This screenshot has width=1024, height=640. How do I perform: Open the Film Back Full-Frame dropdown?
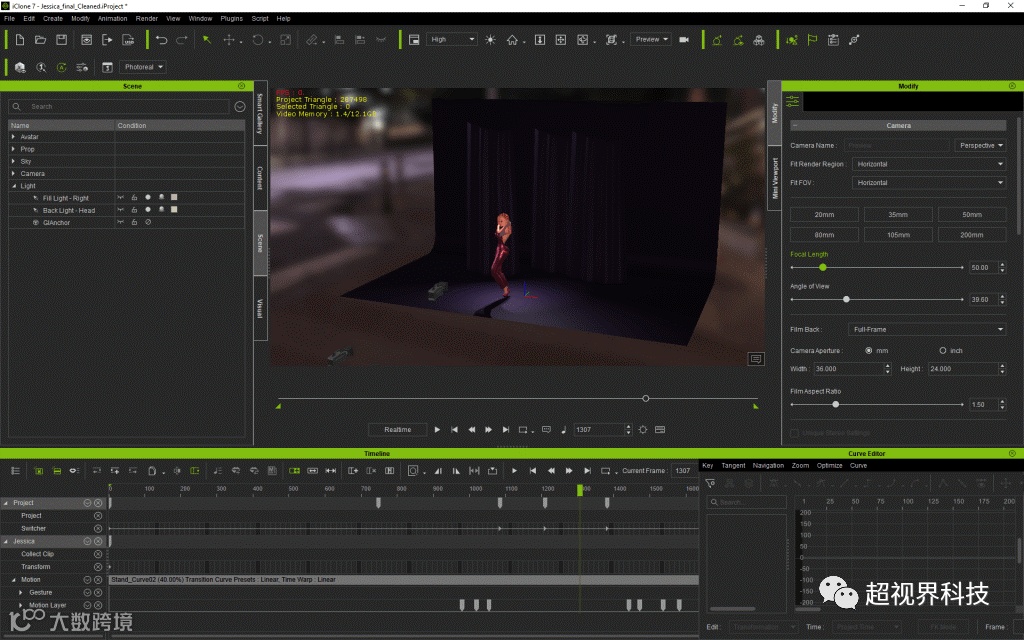click(x=927, y=329)
